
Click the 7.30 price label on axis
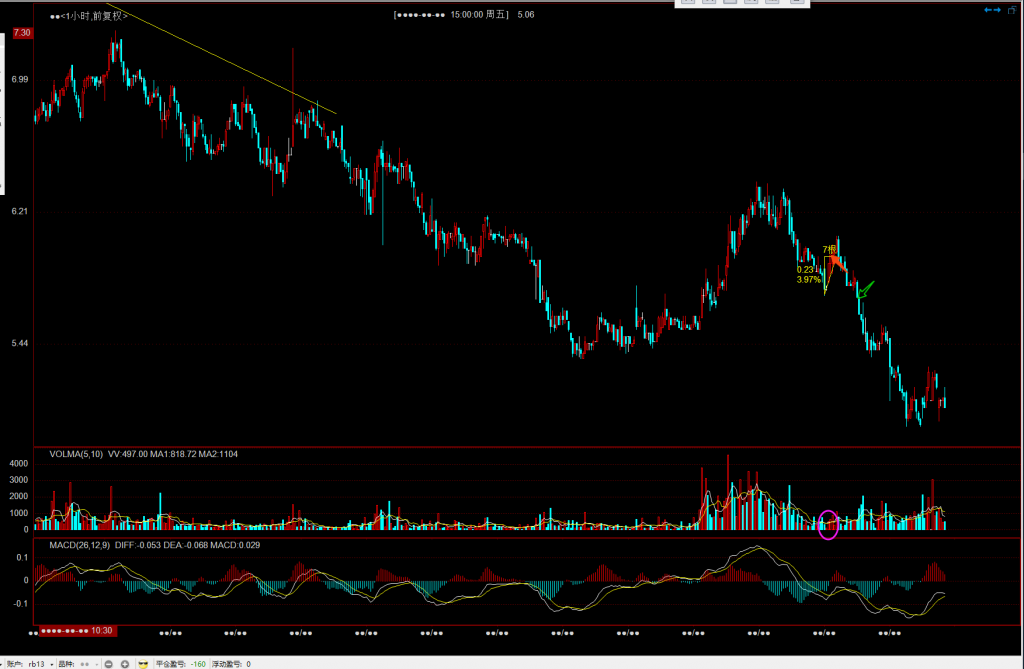pos(22,33)
